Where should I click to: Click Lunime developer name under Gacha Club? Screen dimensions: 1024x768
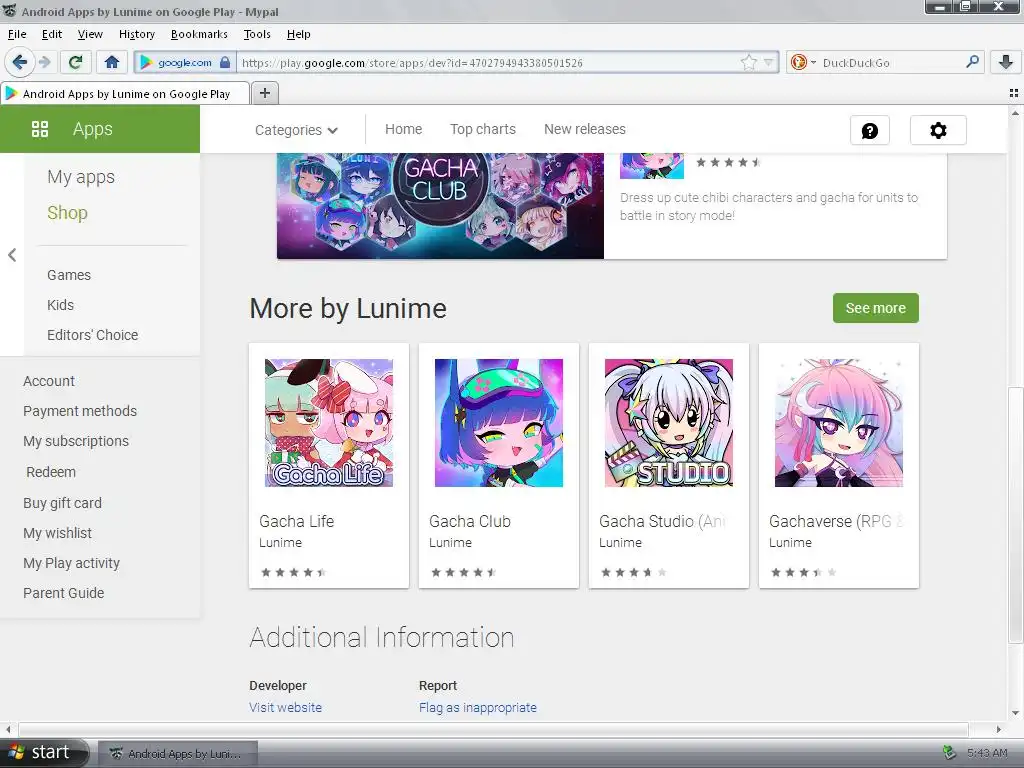pyautogui.click(x=450, y=543)
